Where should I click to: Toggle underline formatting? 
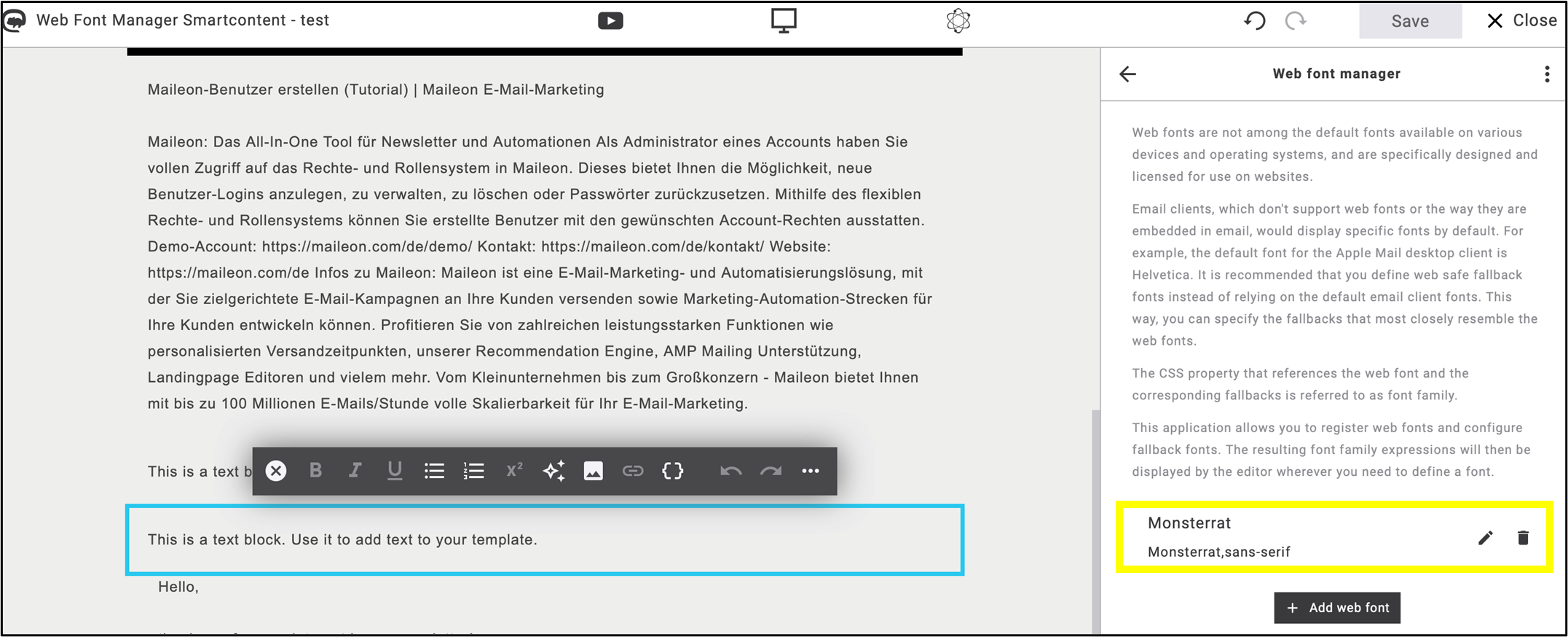395,471
